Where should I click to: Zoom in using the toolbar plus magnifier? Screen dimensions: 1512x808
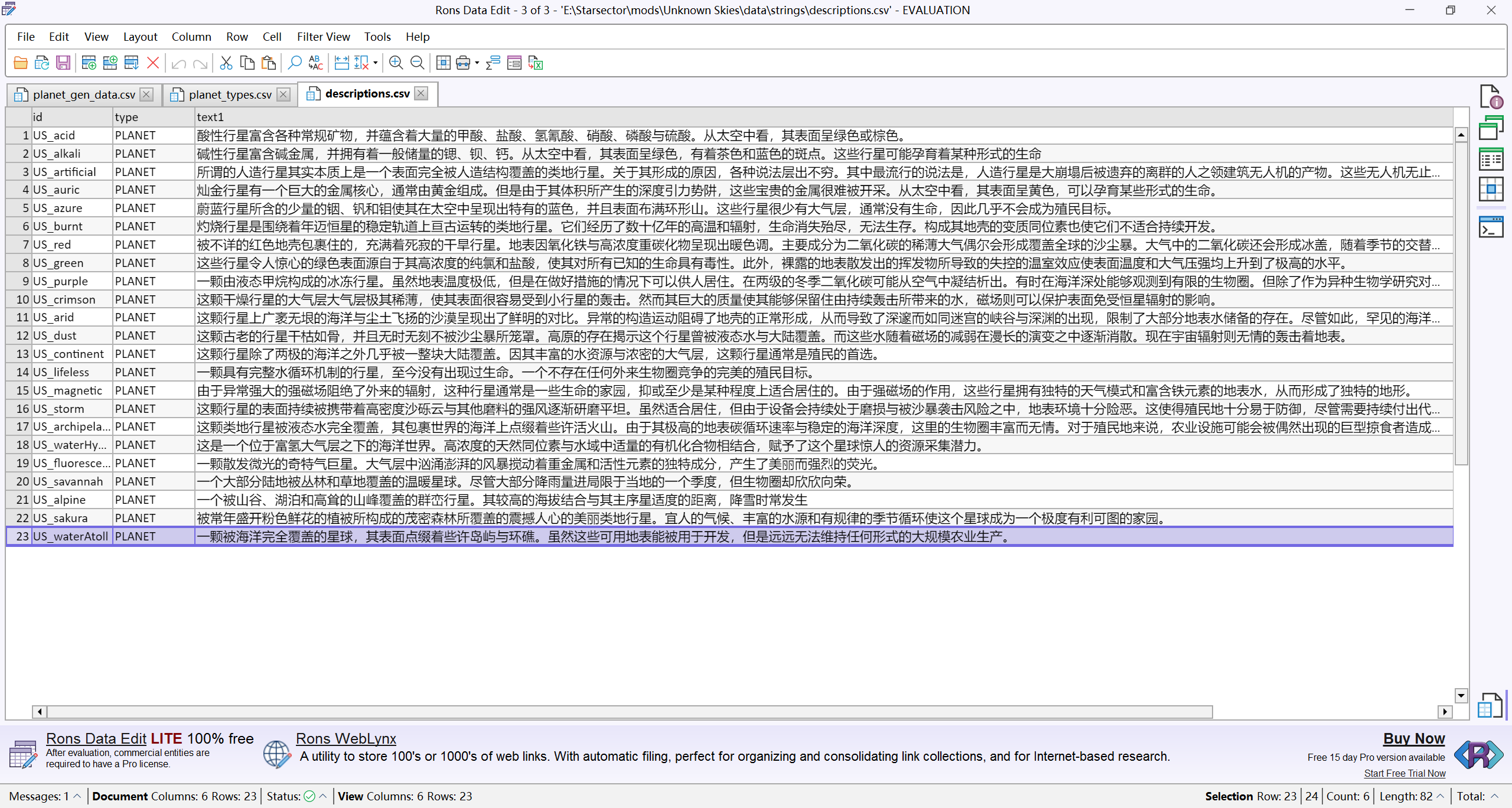pos(396,63)
